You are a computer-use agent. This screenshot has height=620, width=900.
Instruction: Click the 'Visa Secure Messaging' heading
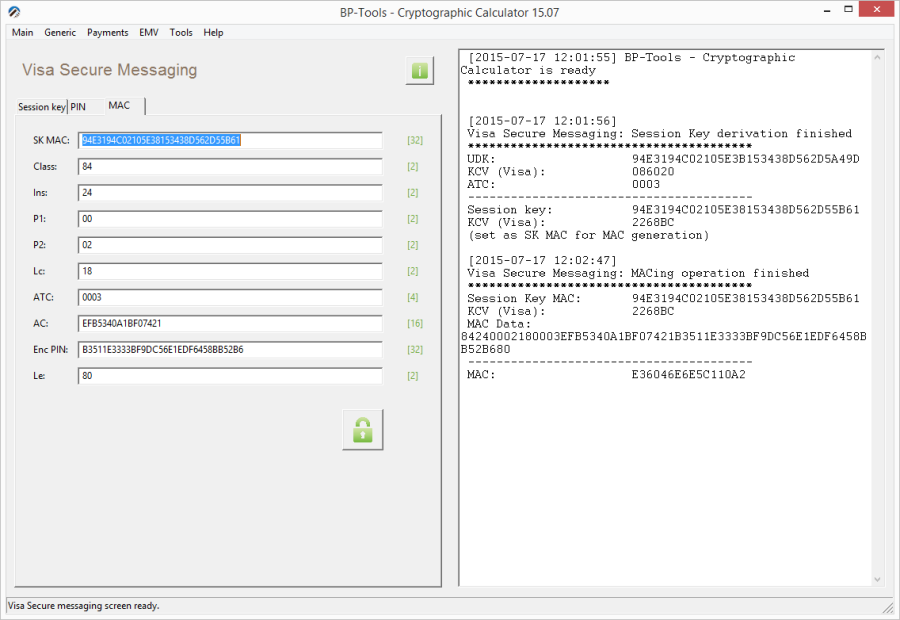110,70
